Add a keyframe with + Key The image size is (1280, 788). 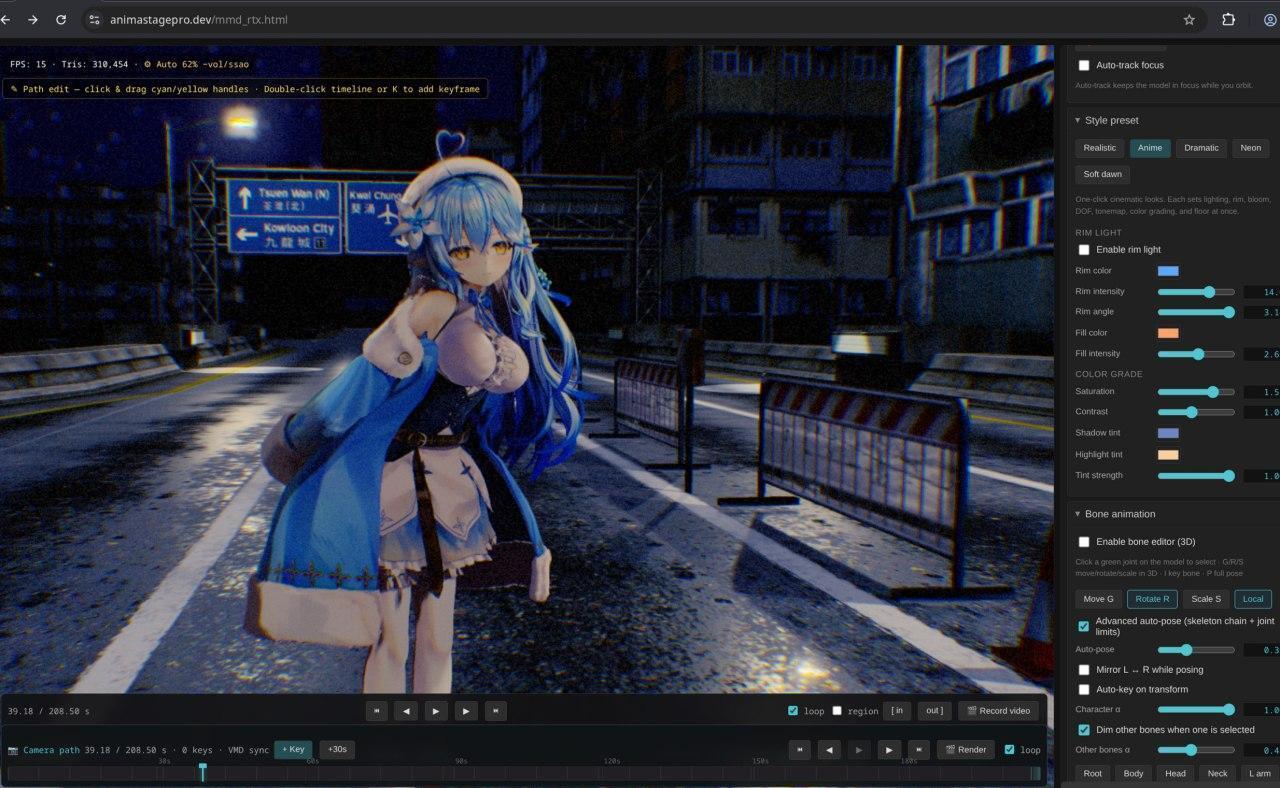(293, 749)
